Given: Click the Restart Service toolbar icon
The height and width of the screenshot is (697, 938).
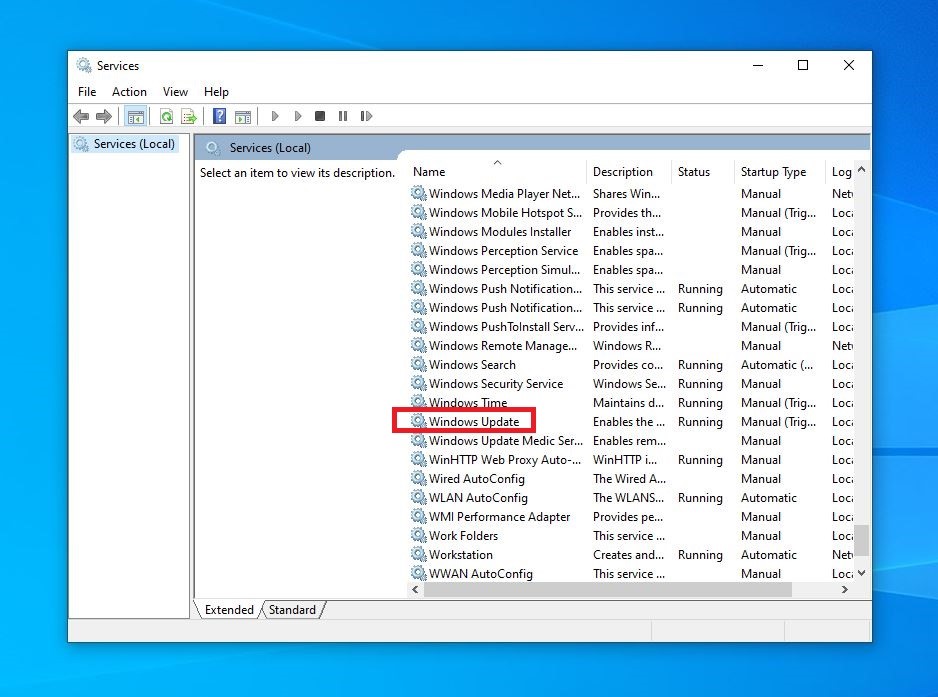Looking at the screenshot, I should (x=366, y=117).
